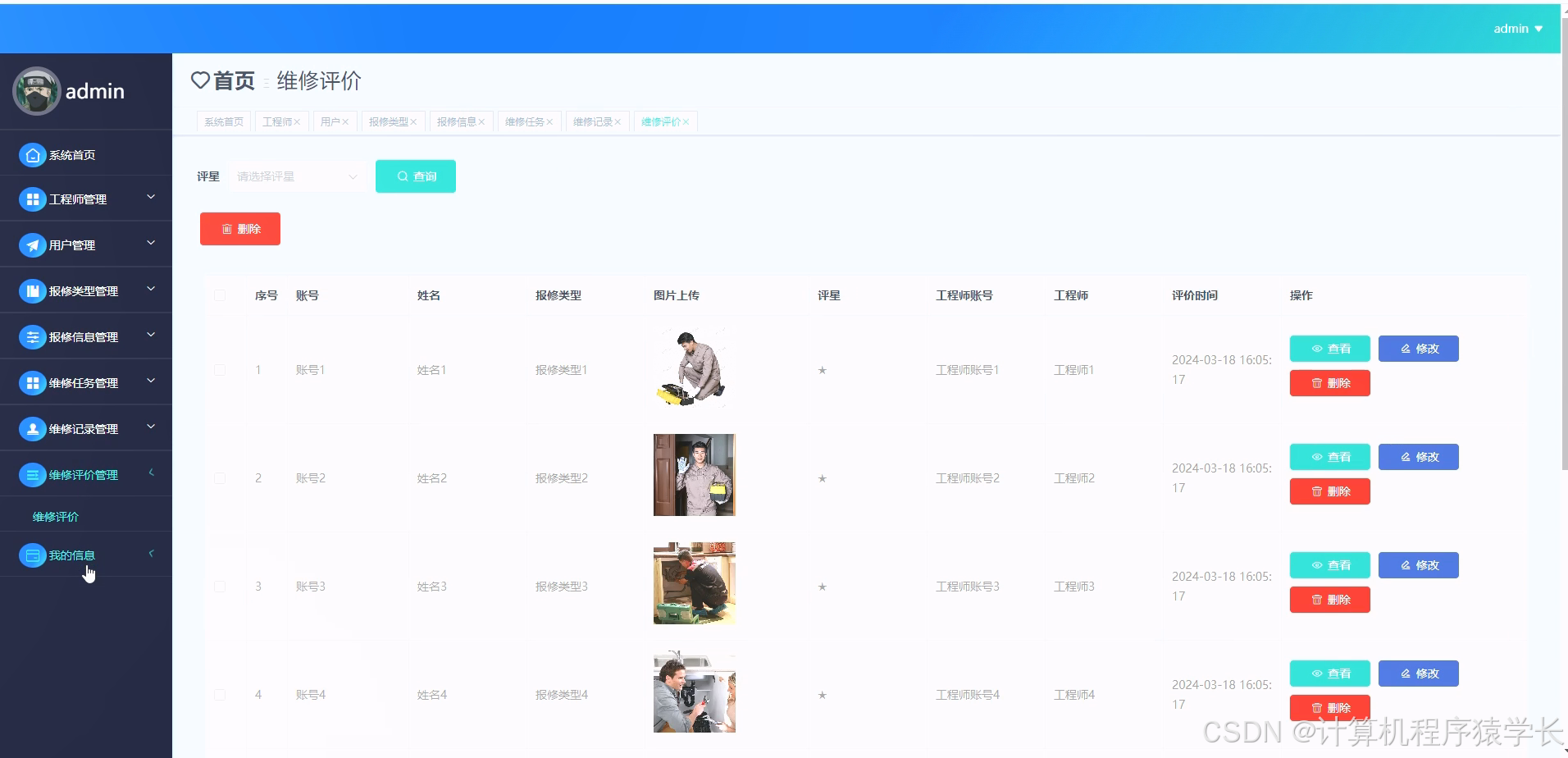Viewport: 1568px width, 758px height.
Task: Open the 我的信息 panel icon
Action: 33,555
